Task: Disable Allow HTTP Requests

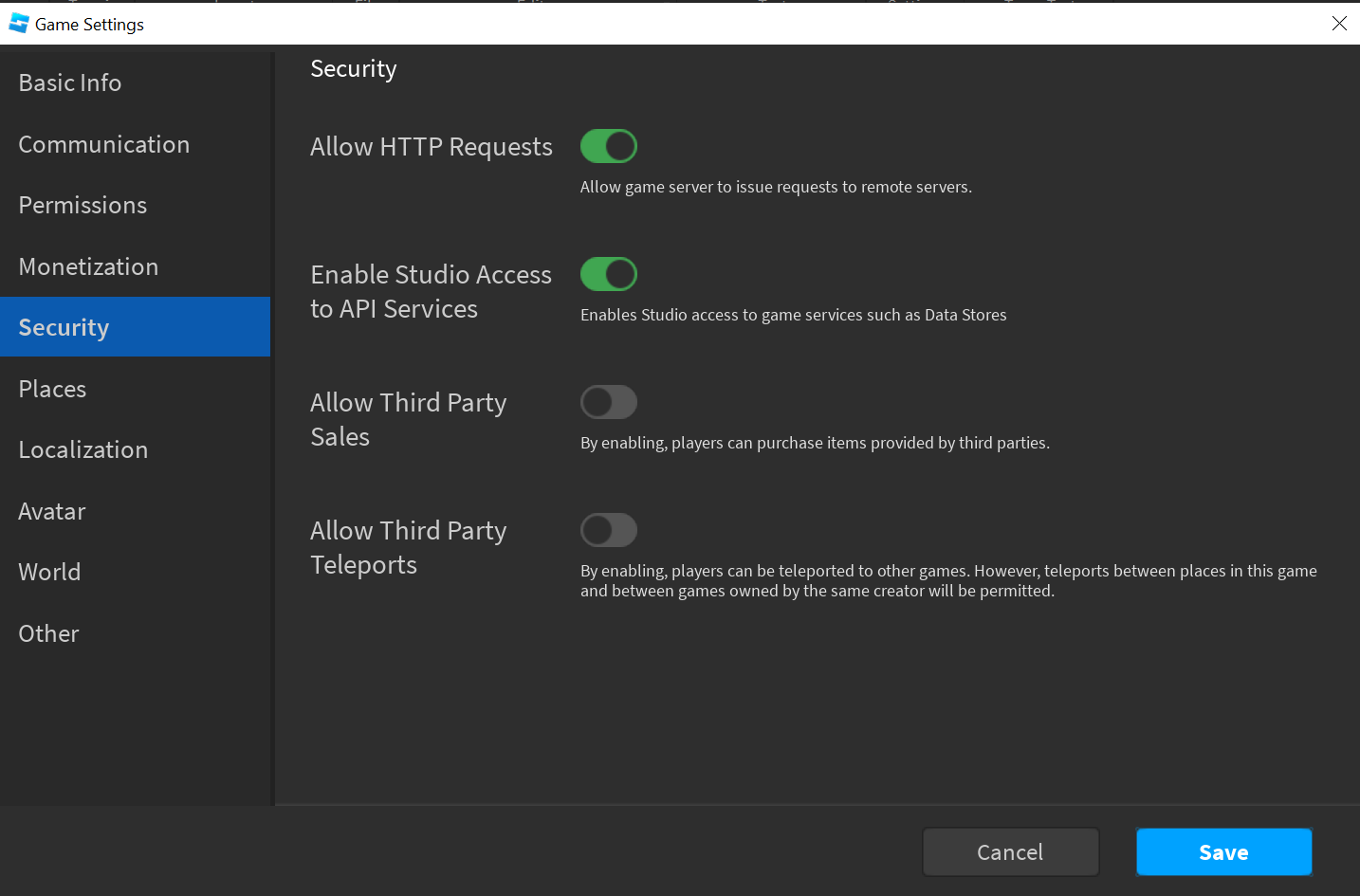Action: point(608,146)
